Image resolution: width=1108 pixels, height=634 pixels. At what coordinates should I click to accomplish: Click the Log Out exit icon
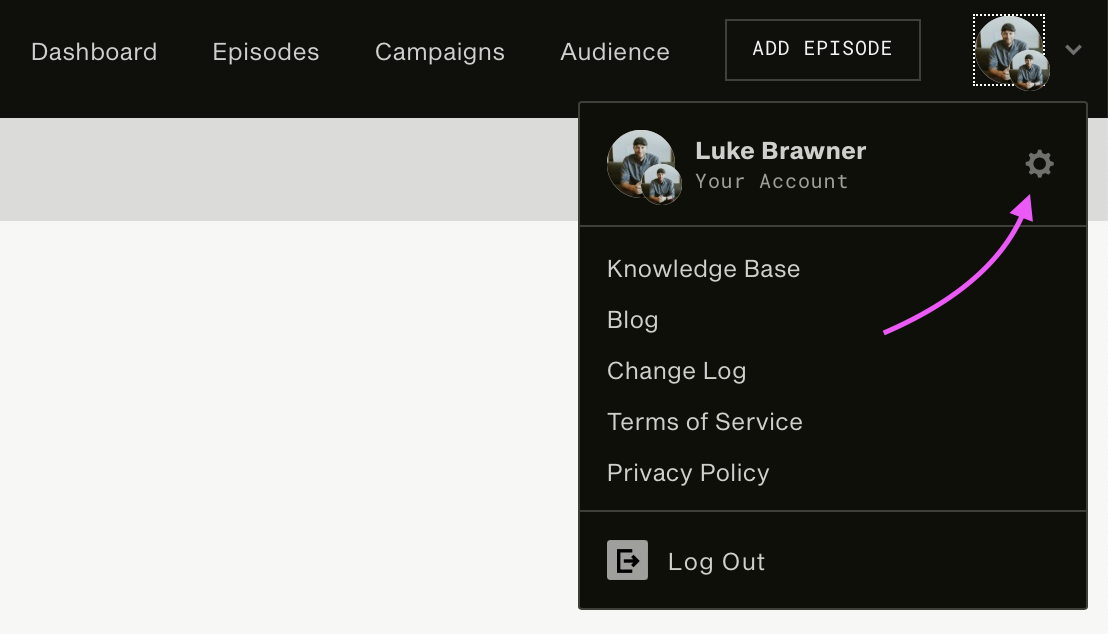click(627, 560)
